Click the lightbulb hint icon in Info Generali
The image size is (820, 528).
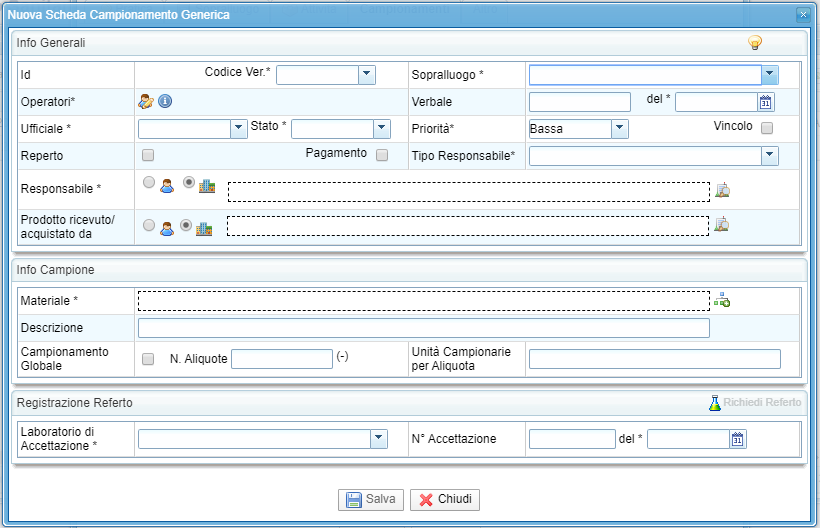pyautogui.click(x=755, y=42)
